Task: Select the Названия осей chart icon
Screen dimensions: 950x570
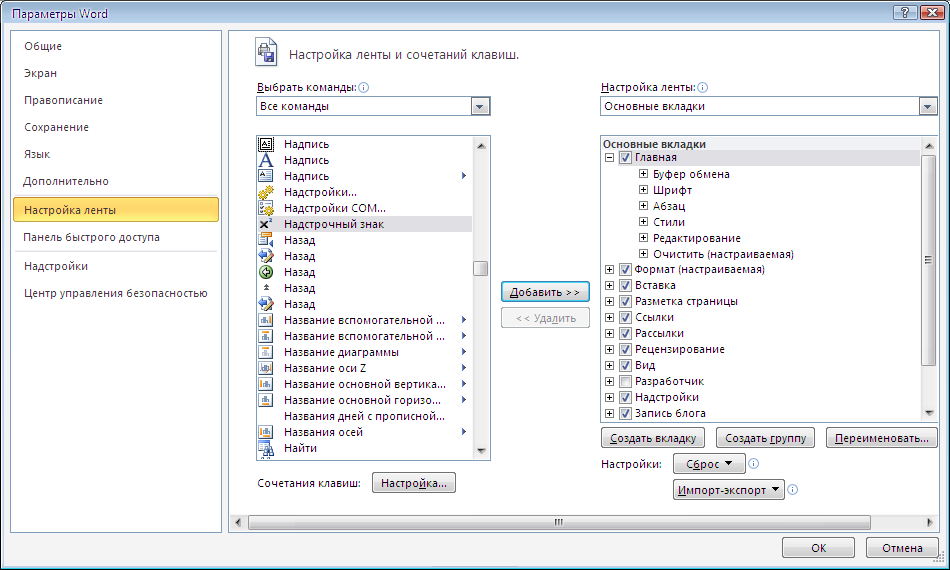Action: pos(266,432)
